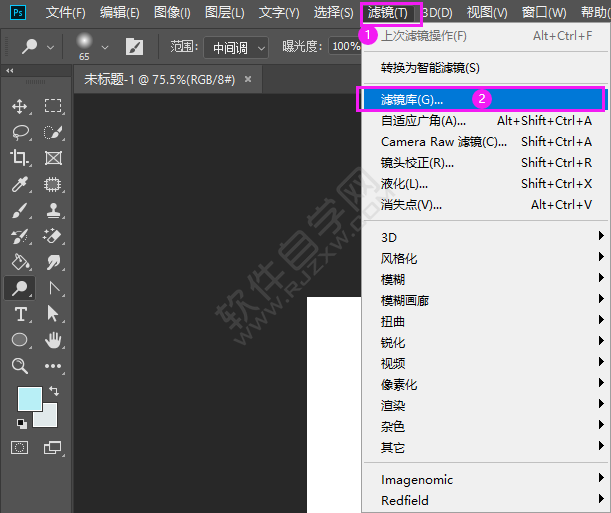Open the 范围 dropdown showing 中间调
The image size is (611, 513).
click(236, 48)
